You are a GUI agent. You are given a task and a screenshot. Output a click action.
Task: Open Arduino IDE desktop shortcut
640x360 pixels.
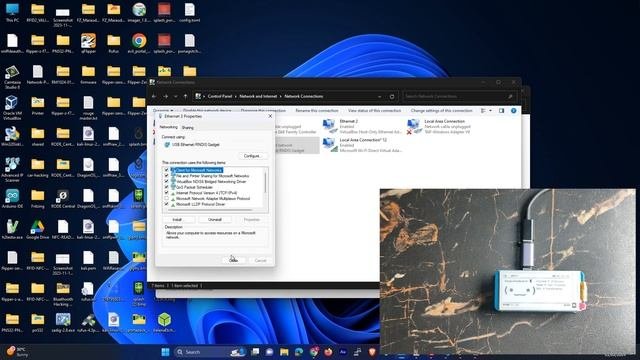click(x=12, y=199)
